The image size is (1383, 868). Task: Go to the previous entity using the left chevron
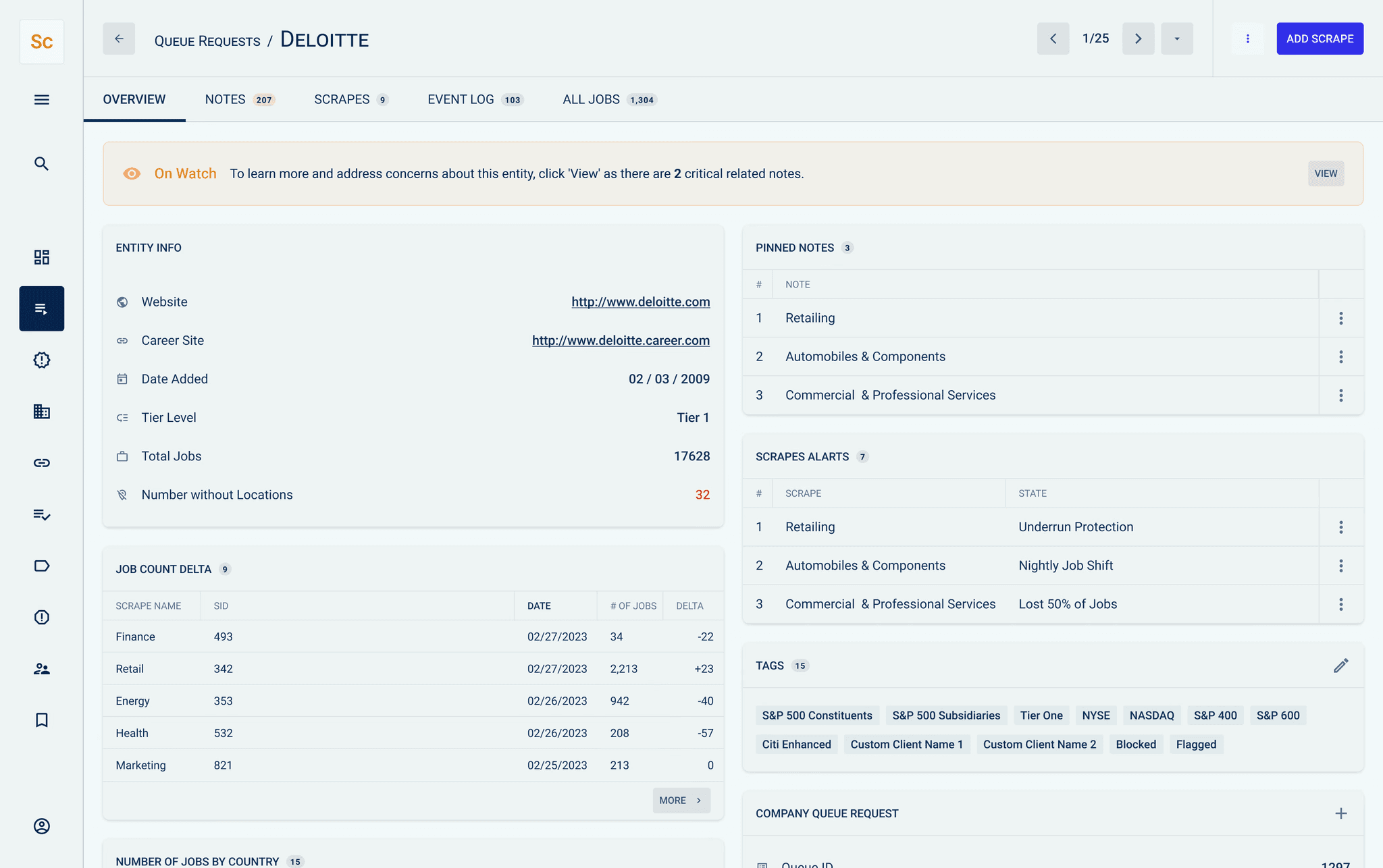(1053, 38)
